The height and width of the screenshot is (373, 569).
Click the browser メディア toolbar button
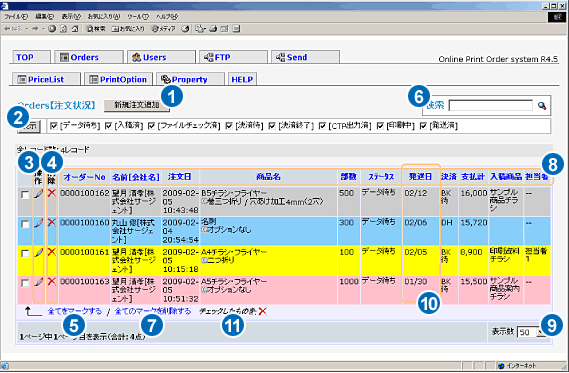pyautogui.click(x=163, y=29)
